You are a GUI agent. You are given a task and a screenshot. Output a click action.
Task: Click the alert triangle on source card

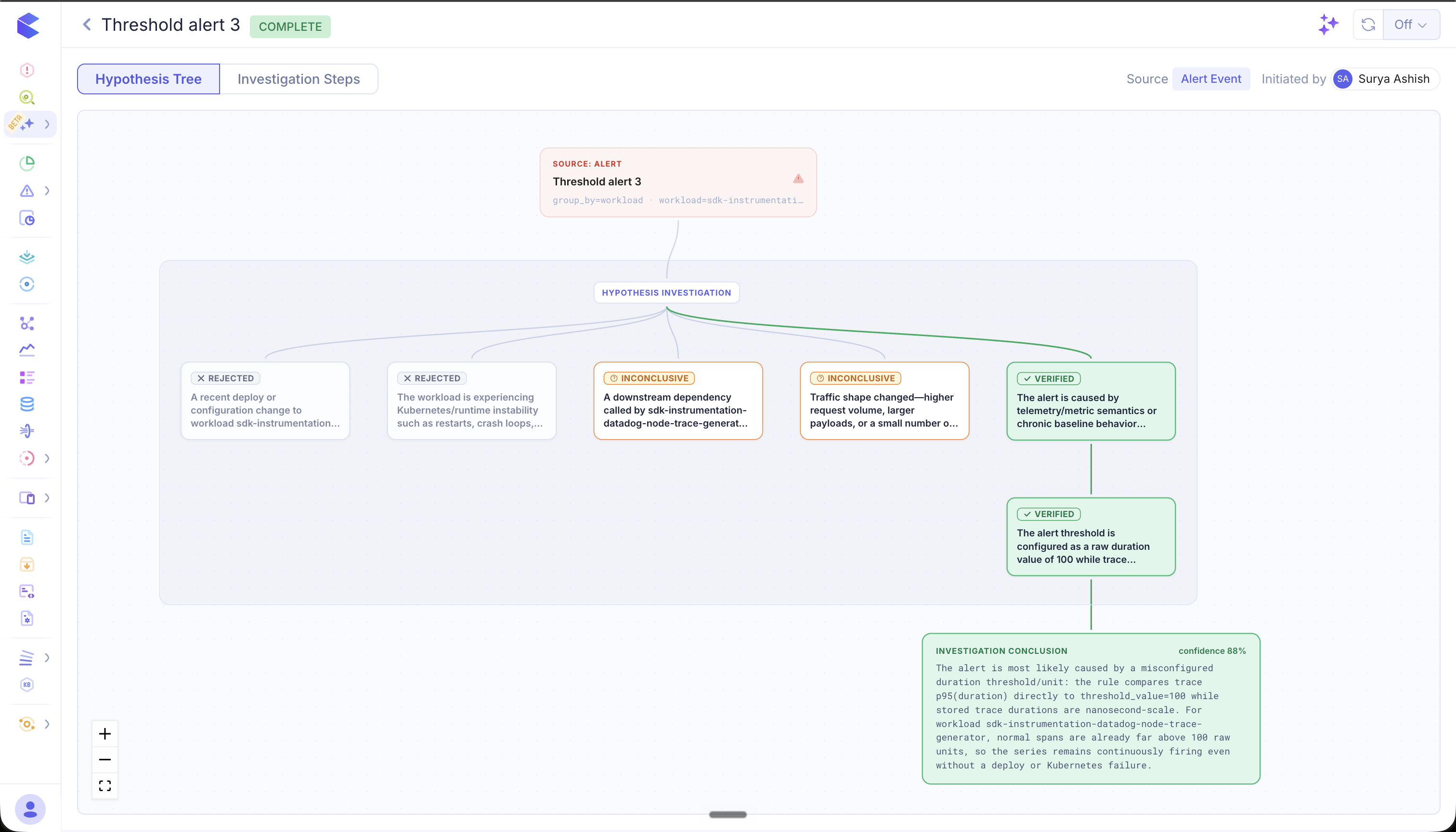798,179
